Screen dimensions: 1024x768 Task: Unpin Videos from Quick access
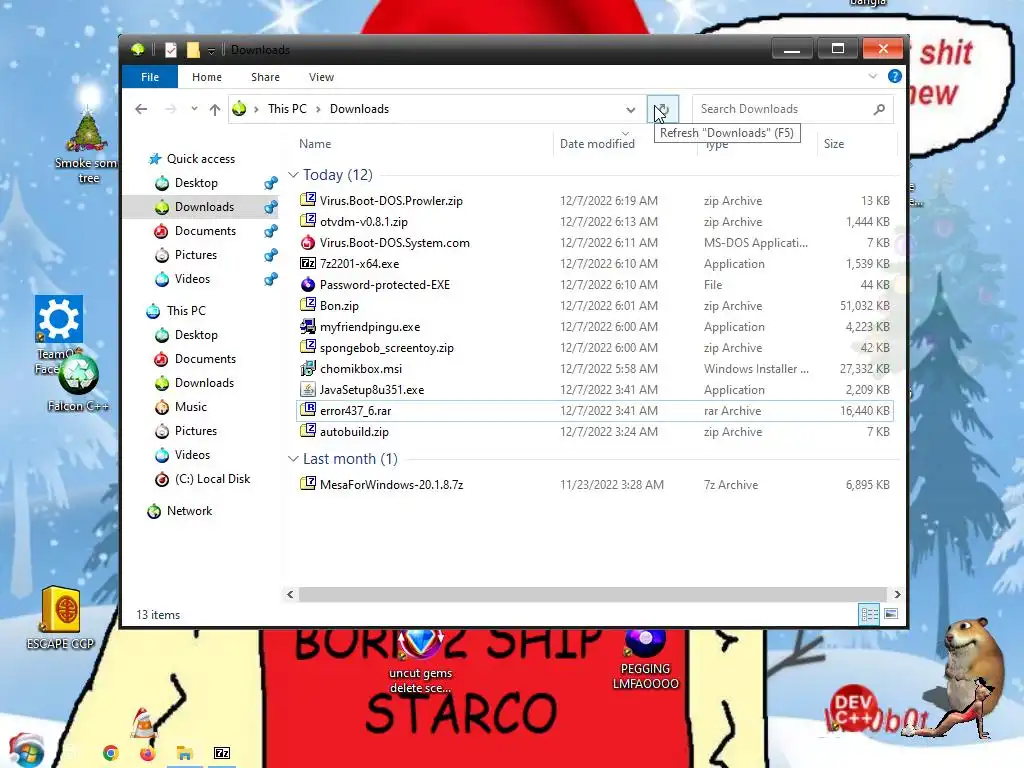click(271, 279)
